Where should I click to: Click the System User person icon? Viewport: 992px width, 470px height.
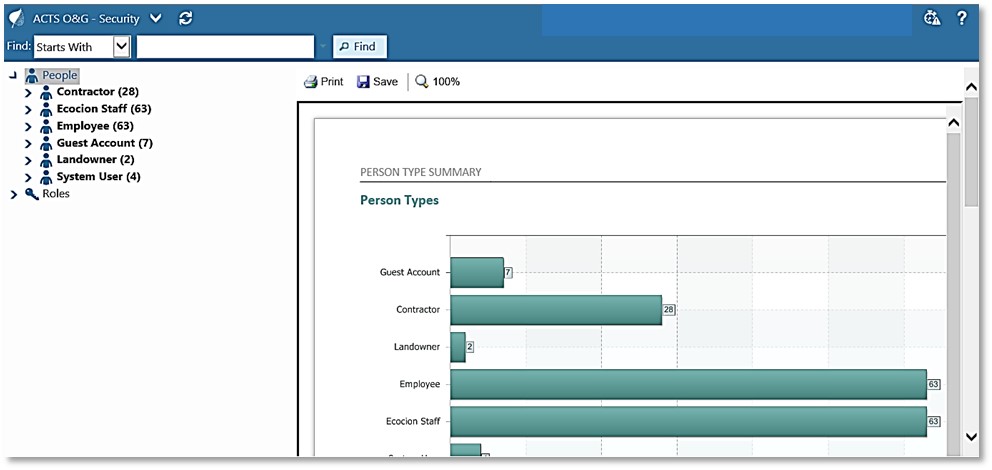coord(46,178)
